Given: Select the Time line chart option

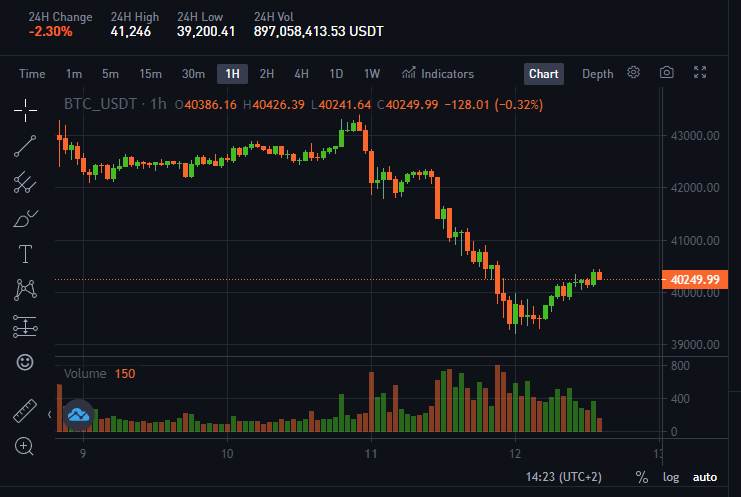Looking at the screenshot, I should coord(32,74).
